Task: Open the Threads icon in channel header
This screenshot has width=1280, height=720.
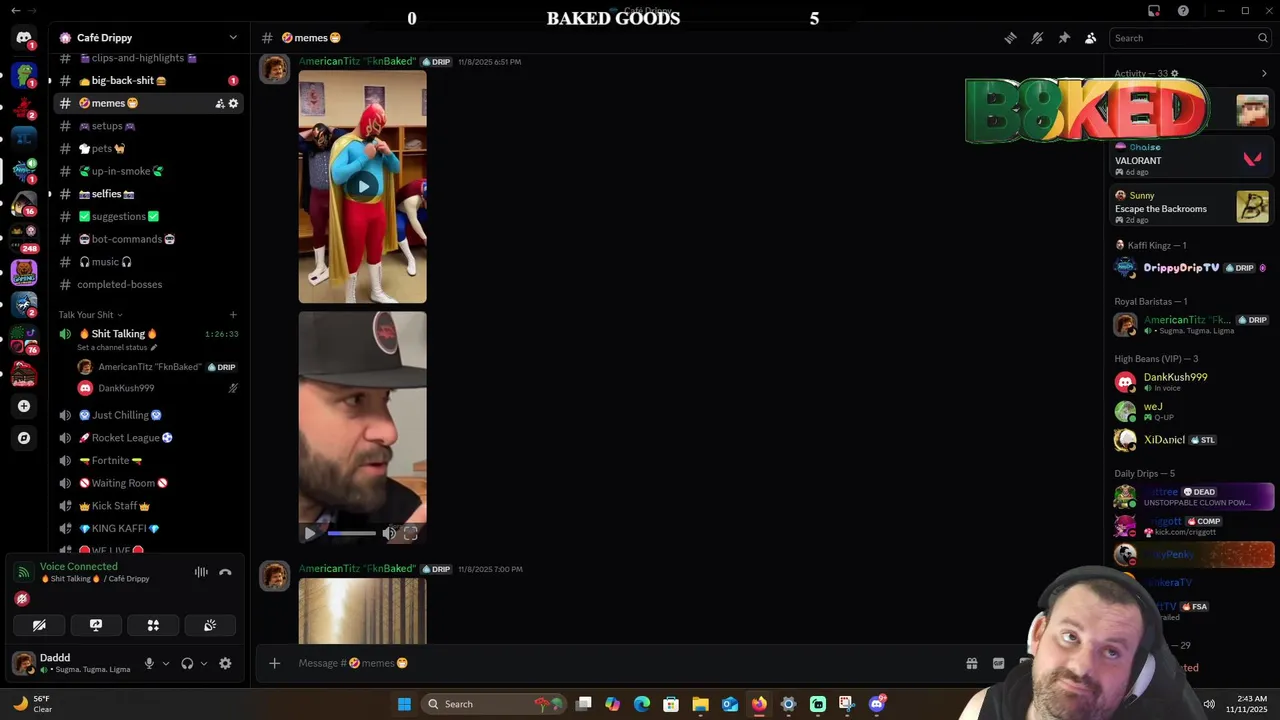Action: tap(1010, 38)
